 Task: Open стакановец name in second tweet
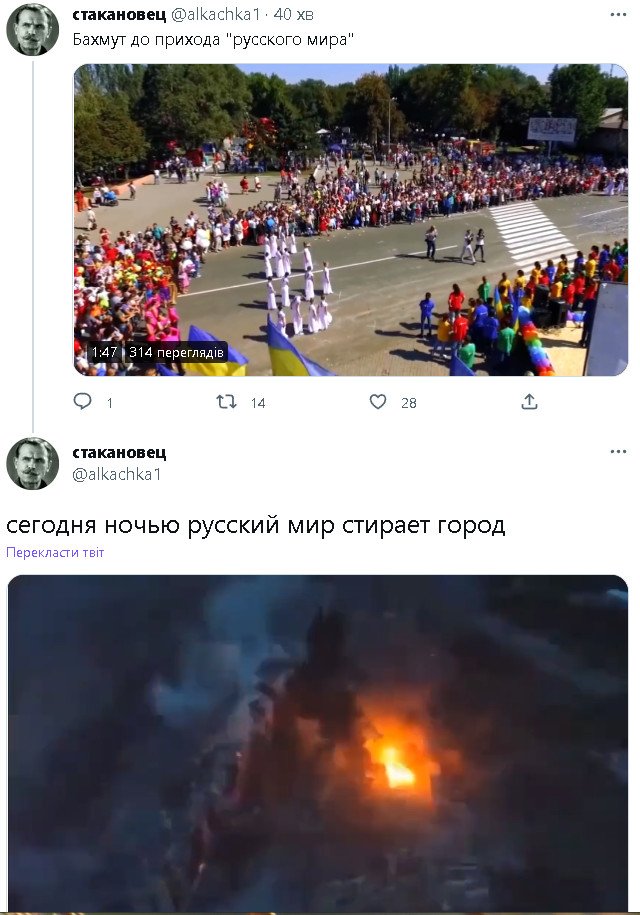click(x=119, y=452)
